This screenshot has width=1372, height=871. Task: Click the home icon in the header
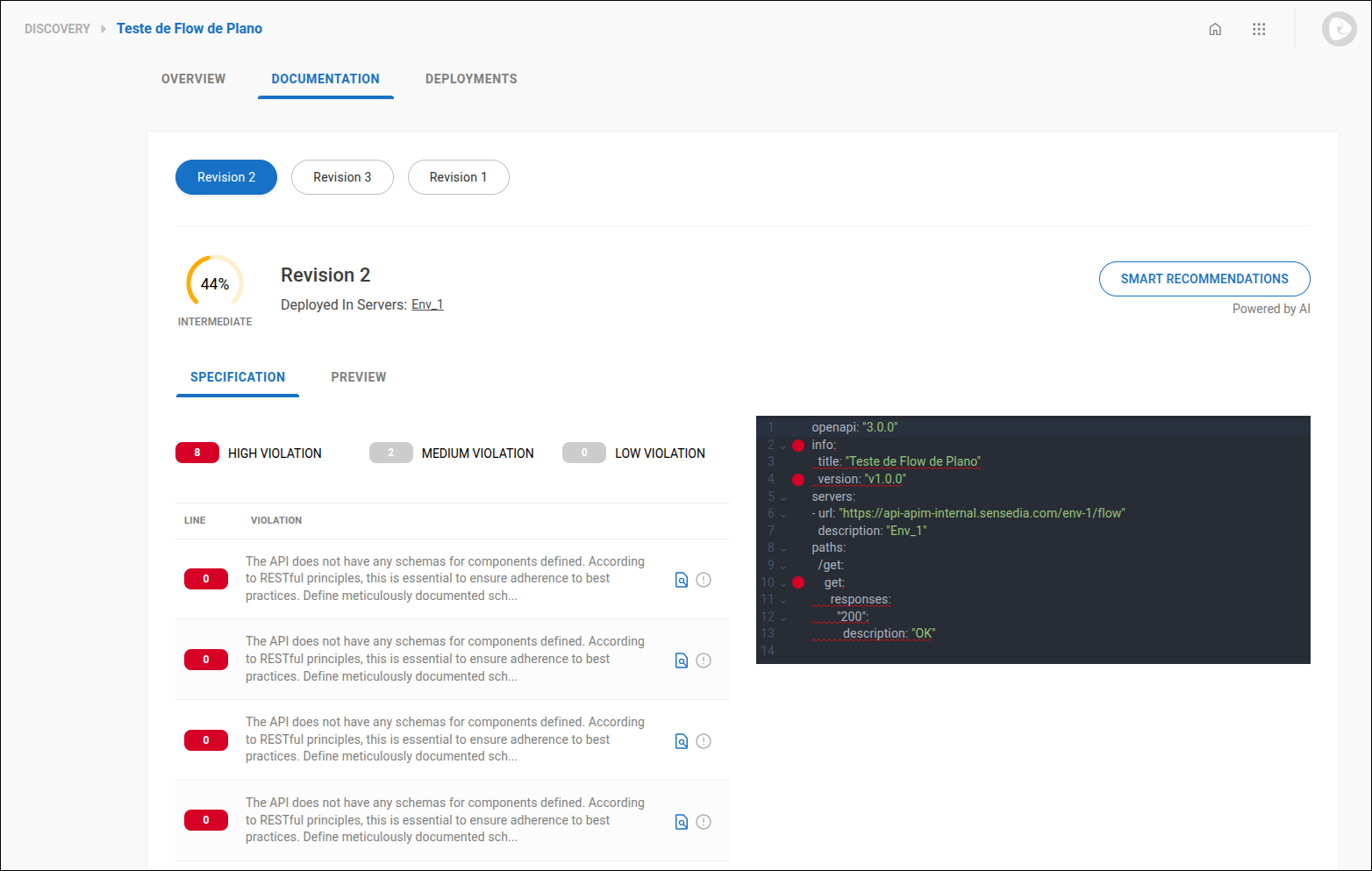(x=1215, y=28)
